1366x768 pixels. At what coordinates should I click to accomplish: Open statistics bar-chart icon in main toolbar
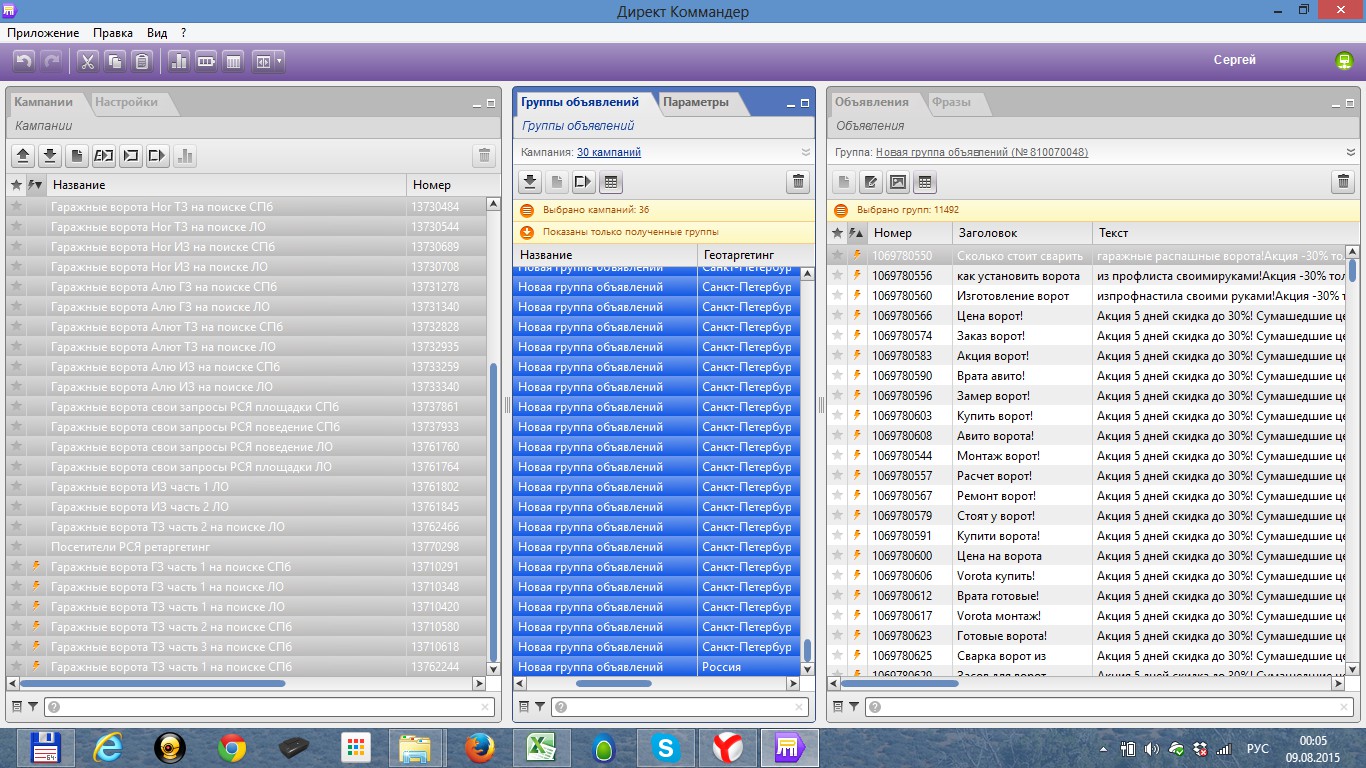(x=179, y=62)
